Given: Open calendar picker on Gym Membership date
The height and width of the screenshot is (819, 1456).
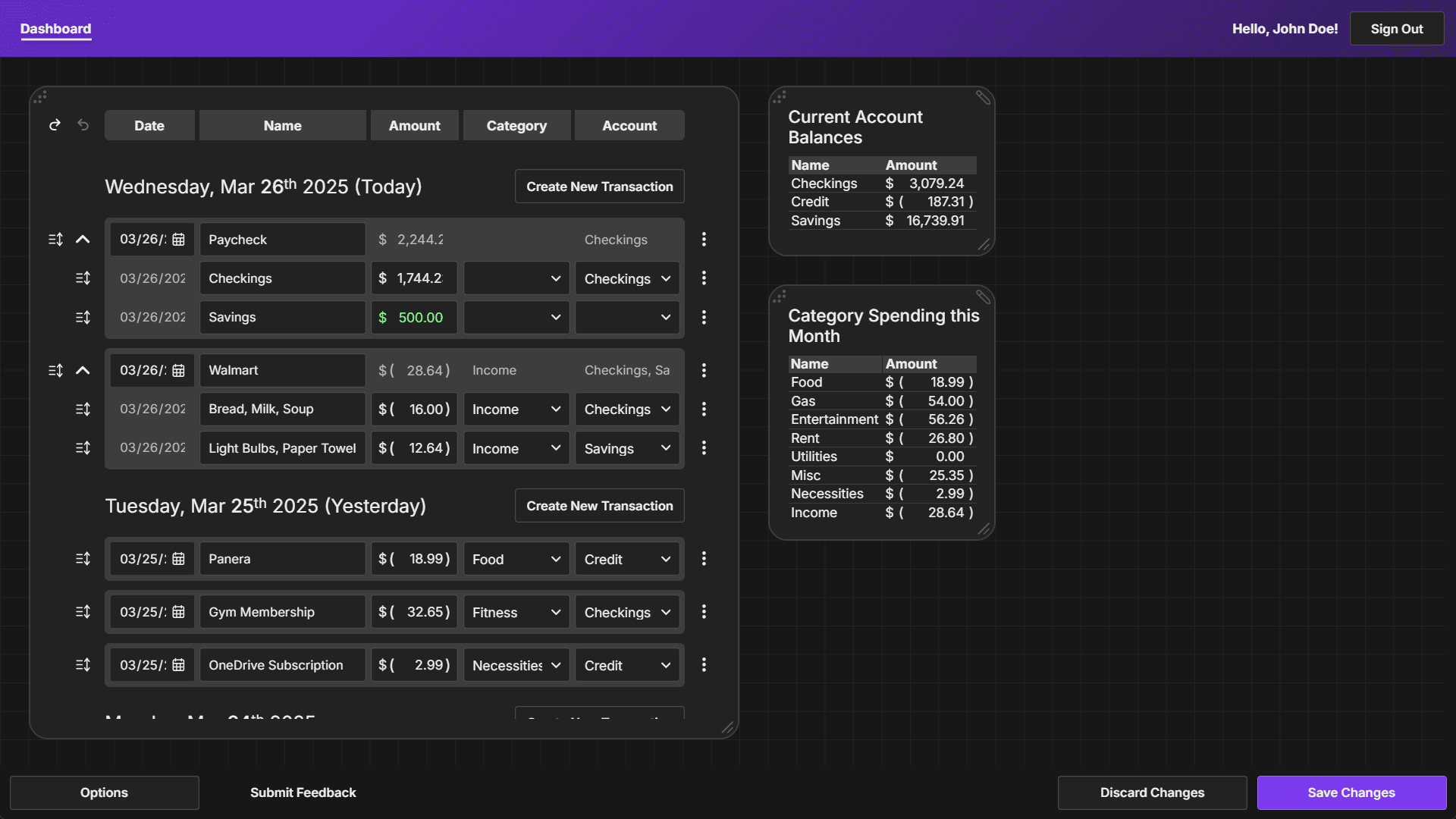Looking at the screenshot, I should (x=178, y=612).
